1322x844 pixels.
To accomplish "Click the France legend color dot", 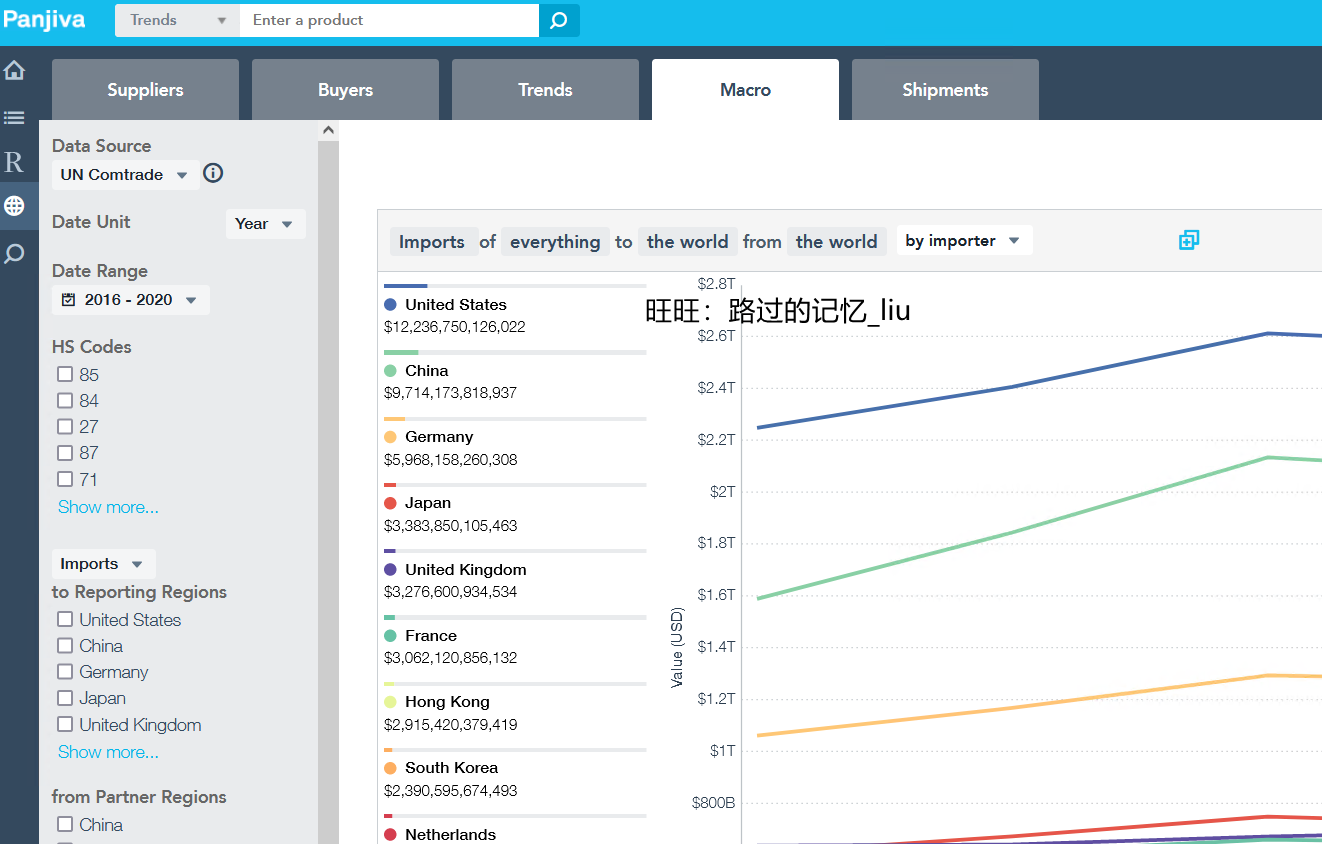I will (x=390, y=635).
